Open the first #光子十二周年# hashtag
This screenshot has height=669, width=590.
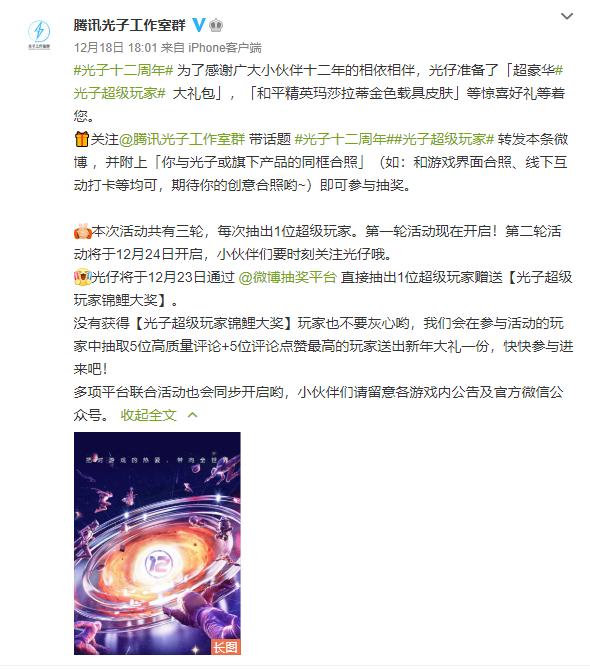[x=123, y=70]
